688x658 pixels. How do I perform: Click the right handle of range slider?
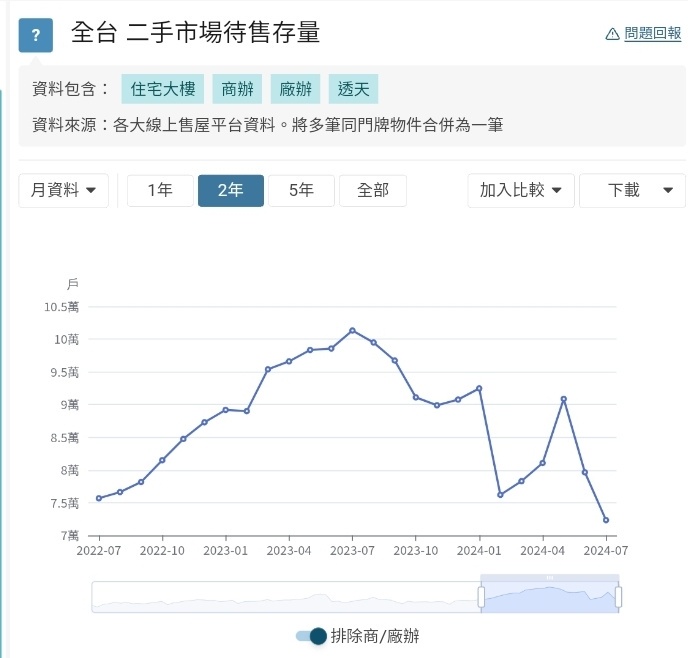point(619,597)
